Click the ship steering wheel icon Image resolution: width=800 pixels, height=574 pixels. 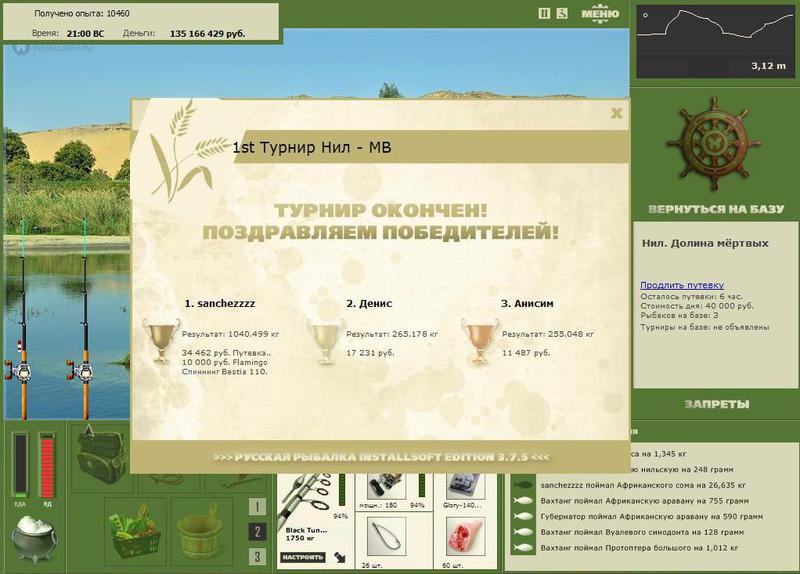click(x=714, y=145)
